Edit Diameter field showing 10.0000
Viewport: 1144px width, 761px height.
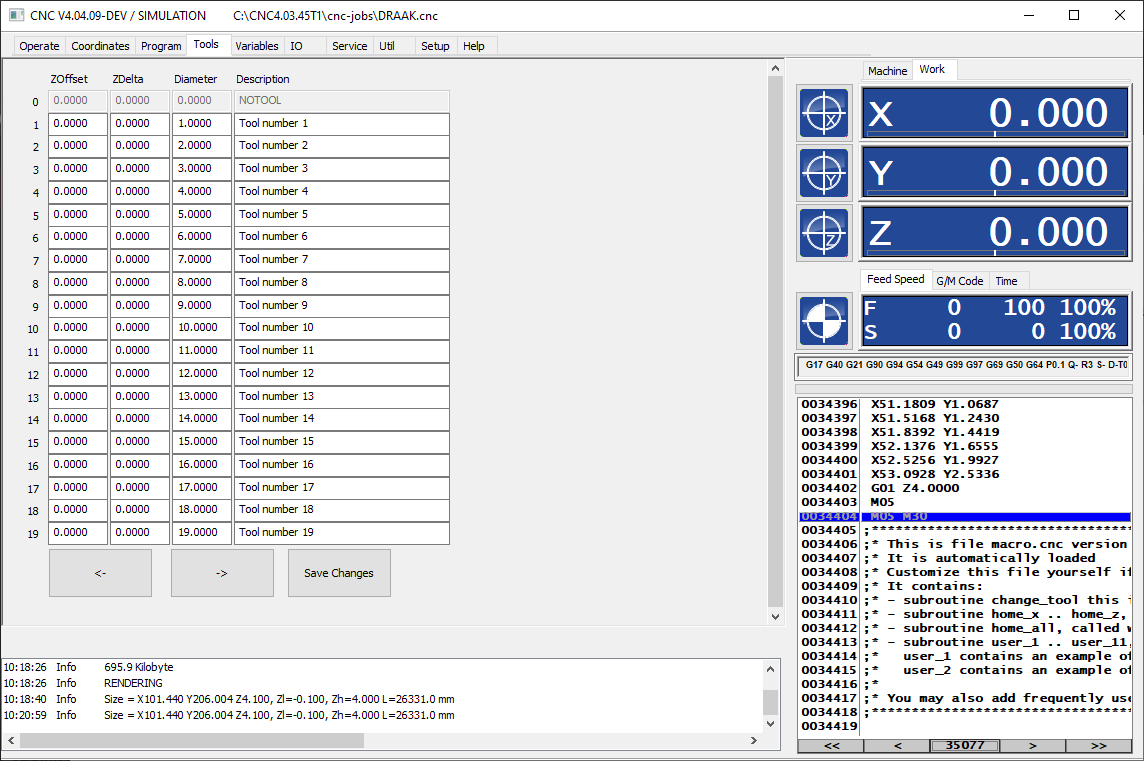click(201, 328)
